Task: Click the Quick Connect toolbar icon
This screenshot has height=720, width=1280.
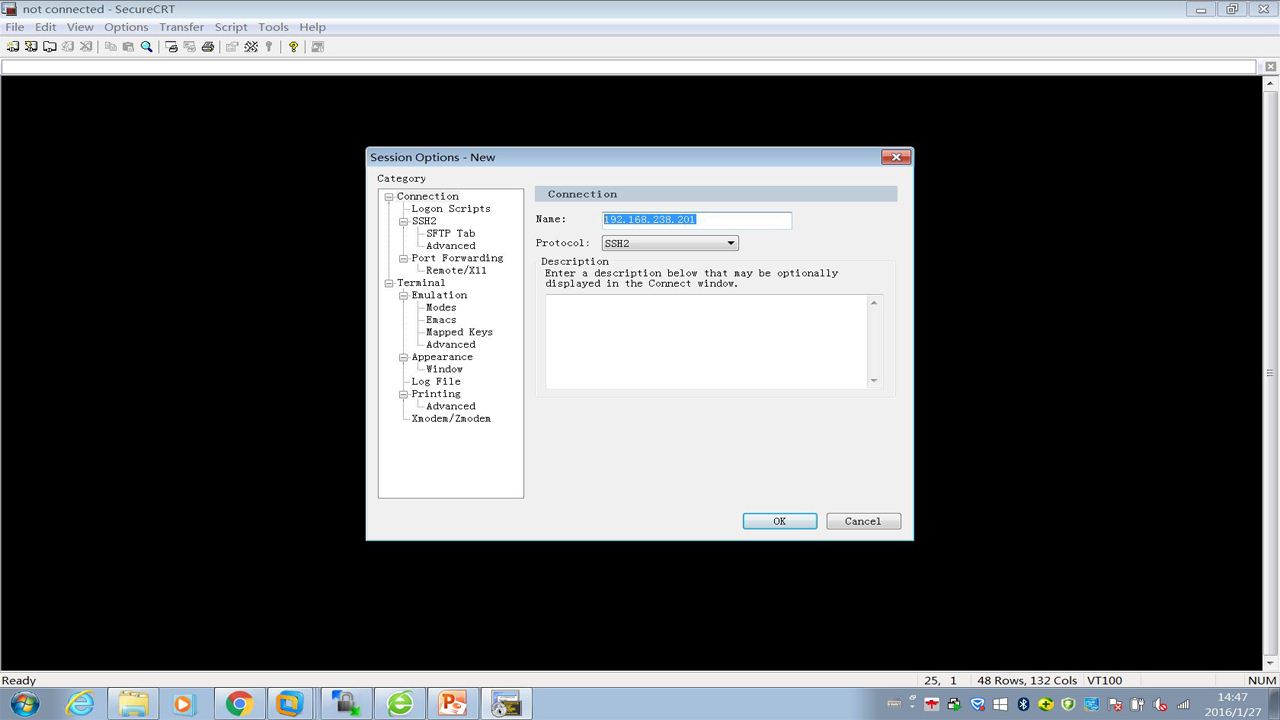Action: click(x=31, y=46)
